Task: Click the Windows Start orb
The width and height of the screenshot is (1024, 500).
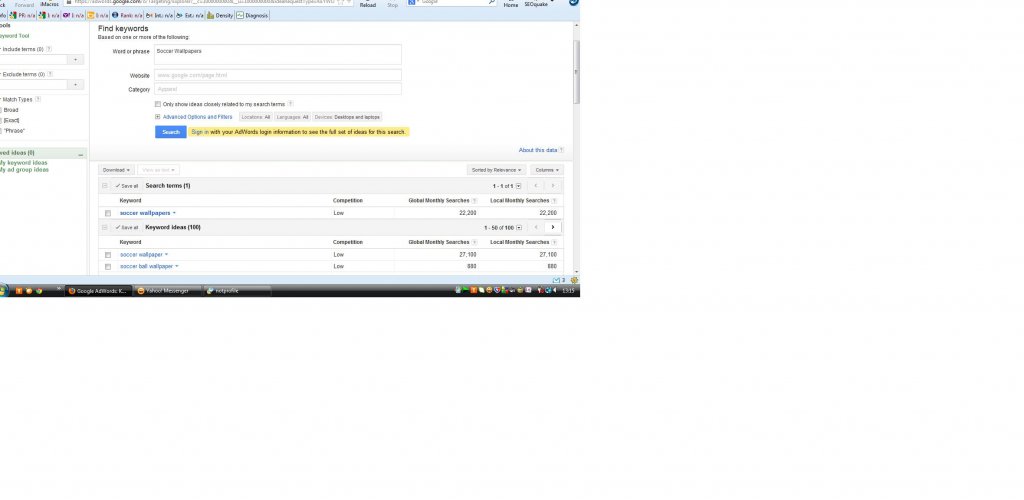Action: pyautogui.click(x=3, y=290)
